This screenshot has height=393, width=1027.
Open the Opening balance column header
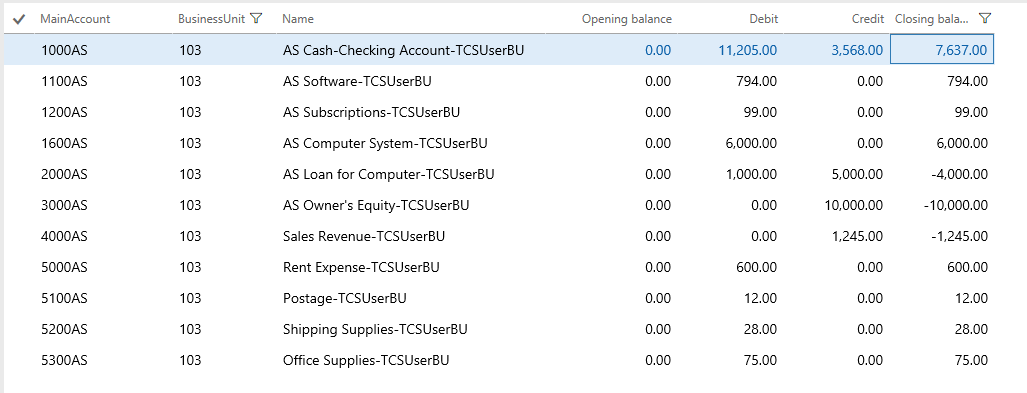tap(627, 19)
